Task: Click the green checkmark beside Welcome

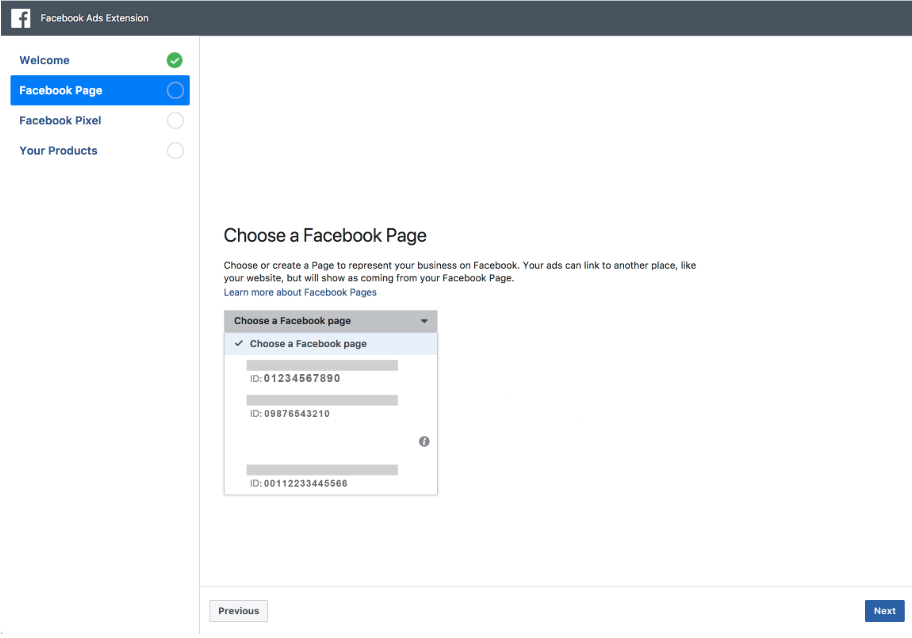Action: pos(174,60)
